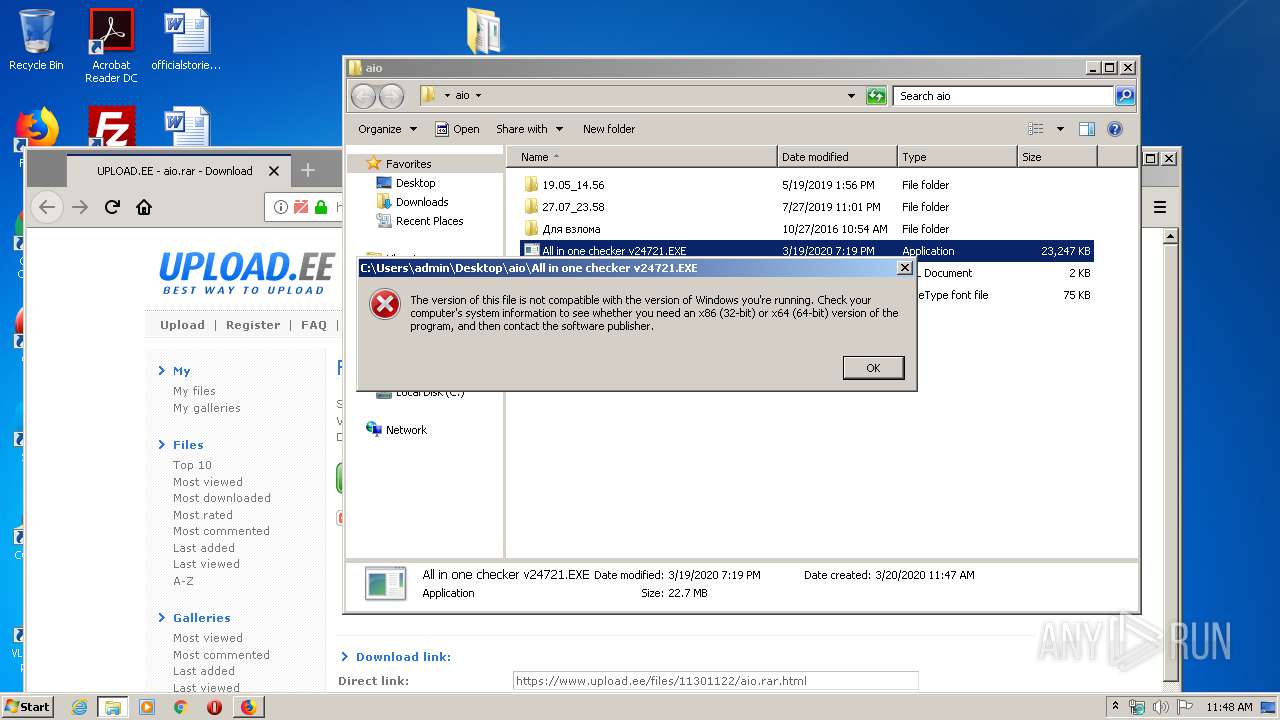Open Internet Explorer from the taskbar
Screen dimensions: 1280x720
click(x=80, y=707)
